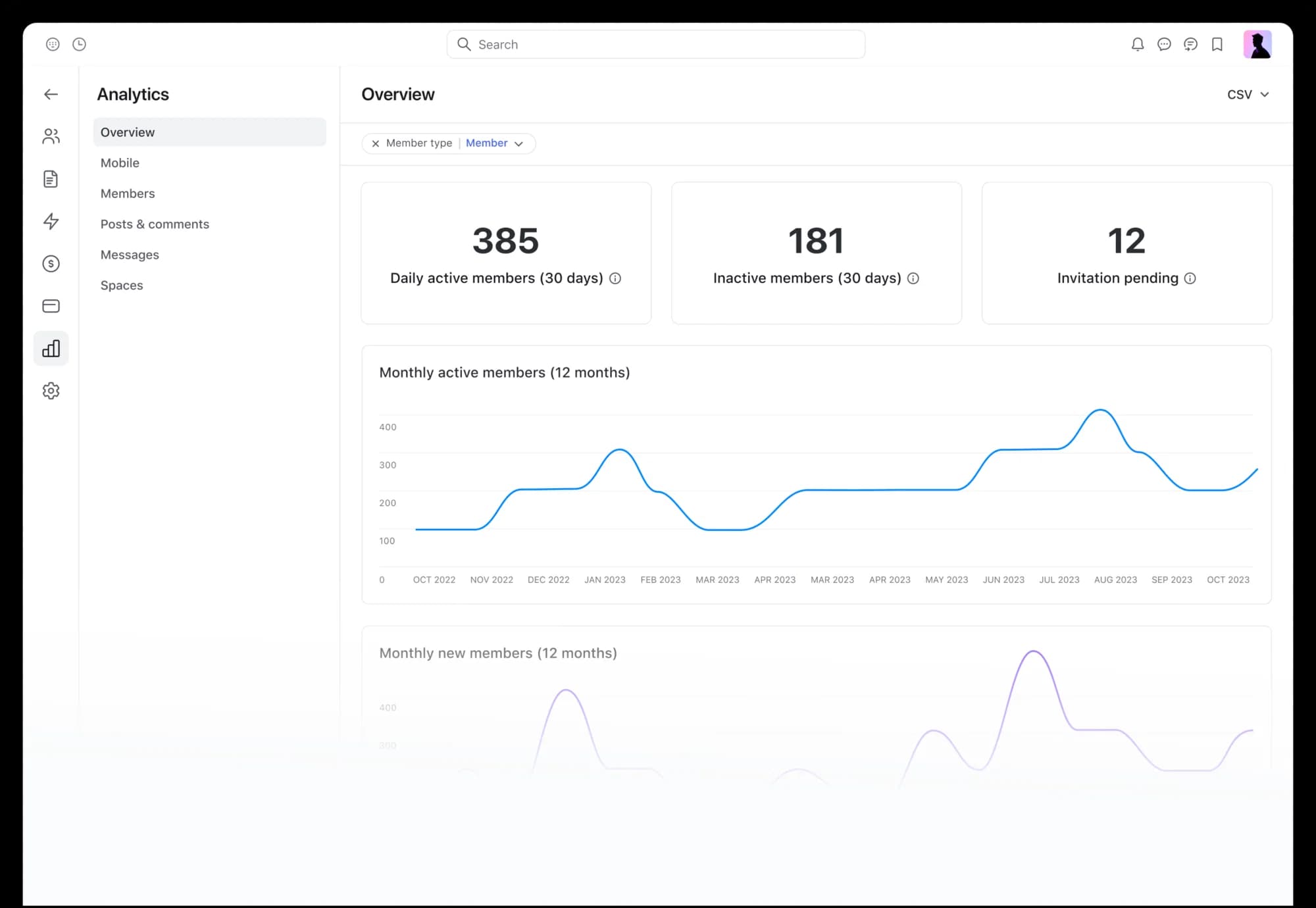Open the Members people icon in sidebar

coord(51,136)
